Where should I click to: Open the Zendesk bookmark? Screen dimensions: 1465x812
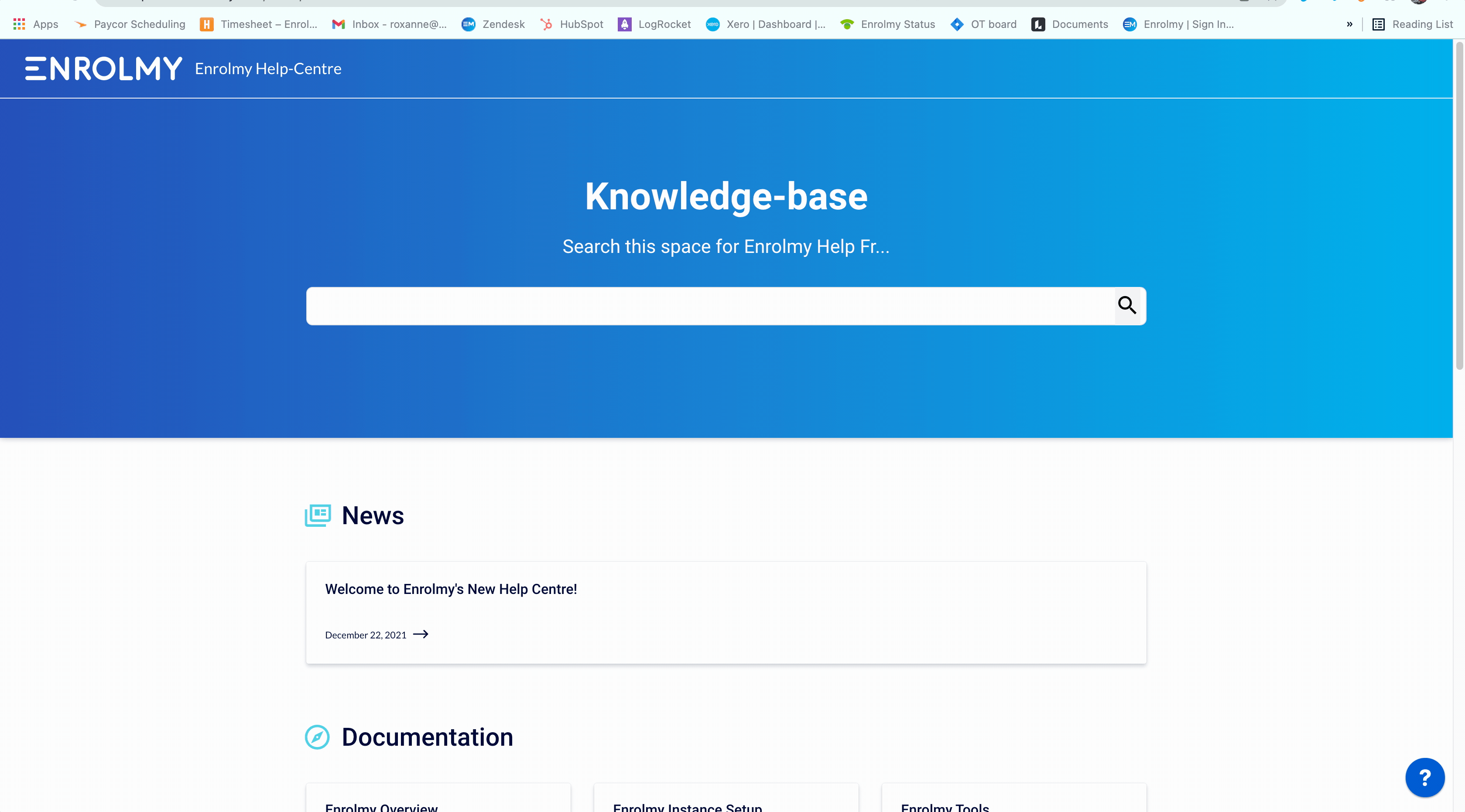(494, 24)
